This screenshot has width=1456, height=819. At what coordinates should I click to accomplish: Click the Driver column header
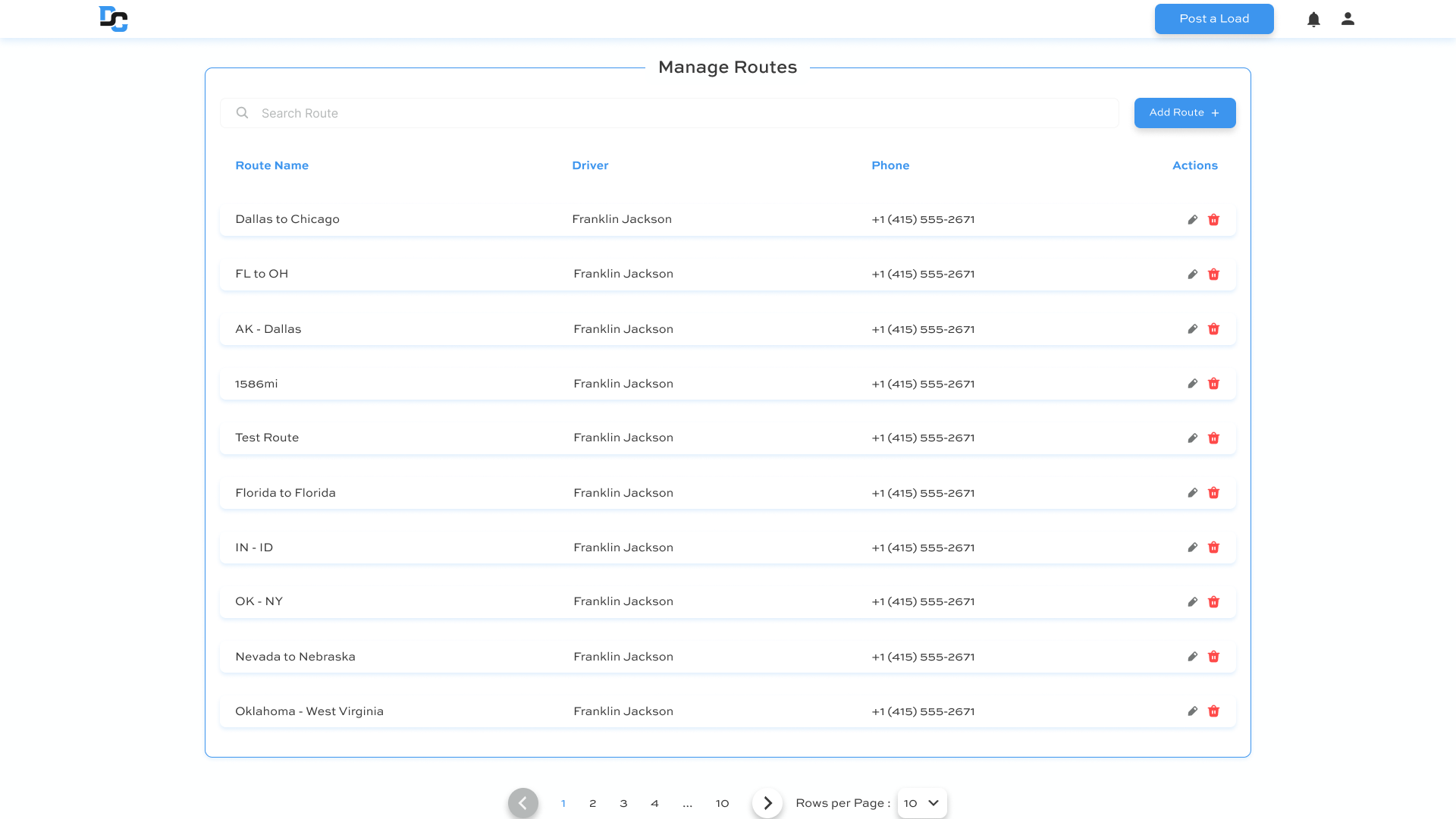[x=590, y=165]
